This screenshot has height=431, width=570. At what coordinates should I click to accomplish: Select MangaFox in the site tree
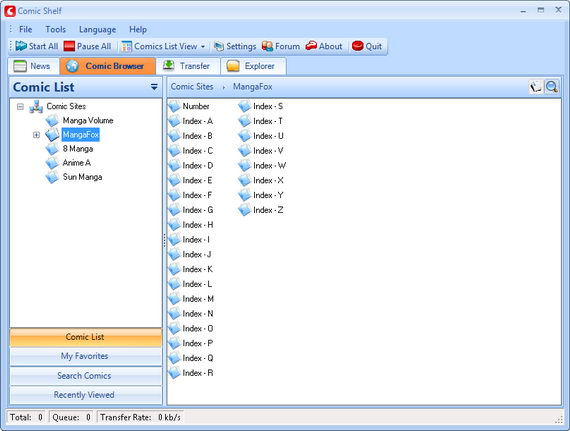tap(80, 134)
